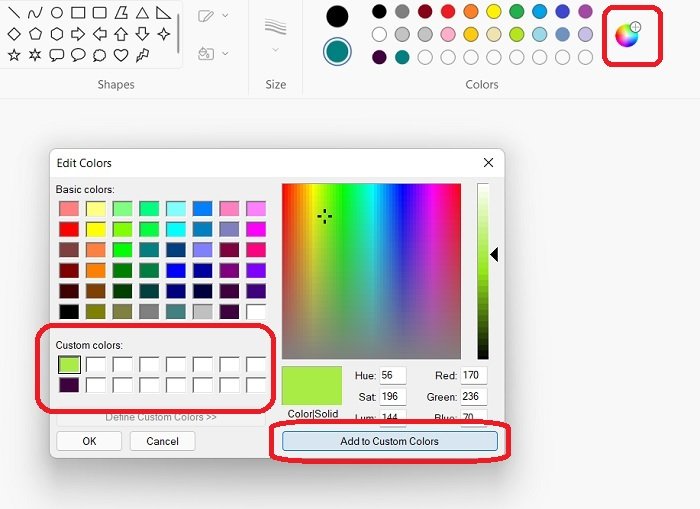
Task: Pick white from the ribbon palette
Action: [379, 34]
